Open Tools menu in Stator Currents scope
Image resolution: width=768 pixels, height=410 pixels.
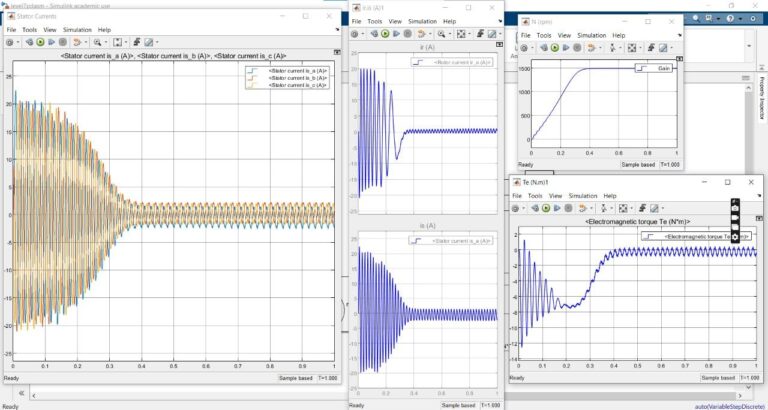pos(29,30)
